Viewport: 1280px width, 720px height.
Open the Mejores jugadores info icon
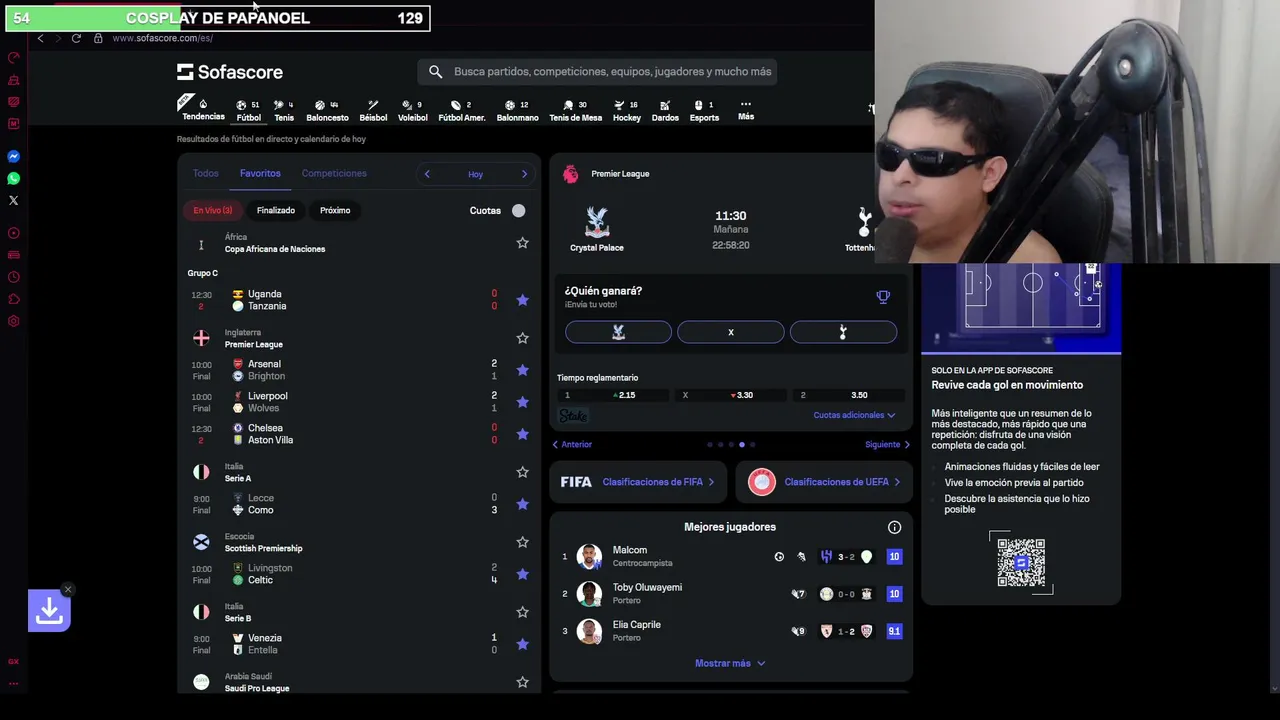tap(894, 527)
